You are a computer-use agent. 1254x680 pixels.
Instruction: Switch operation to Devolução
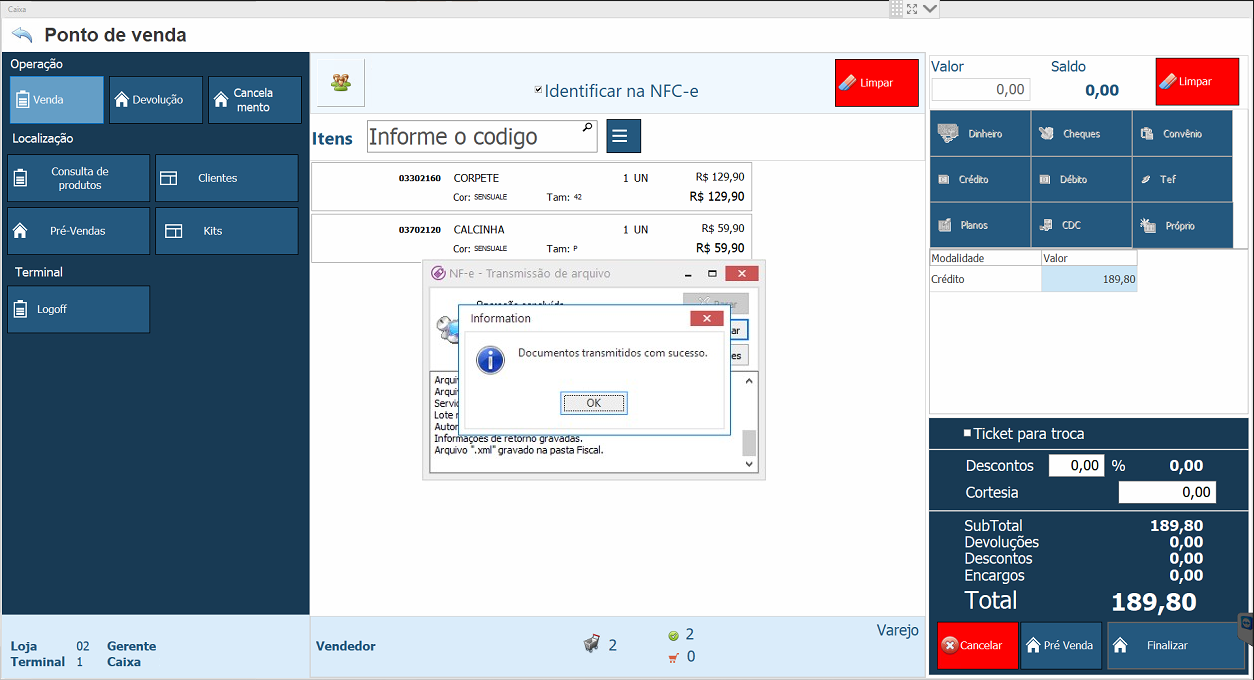156,100
